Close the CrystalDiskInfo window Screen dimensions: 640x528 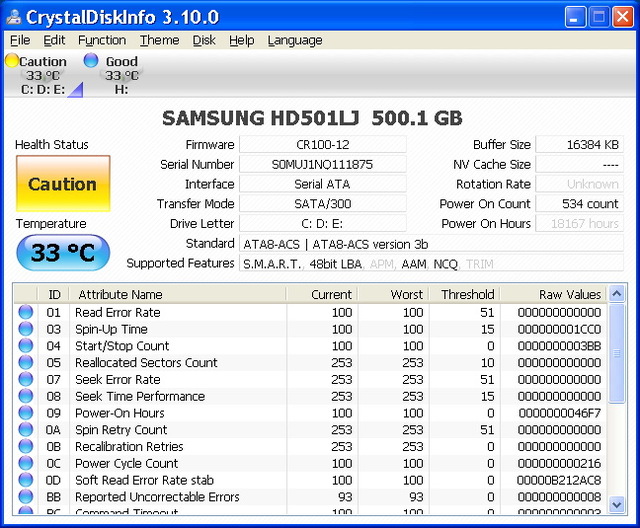(x=623, y=17)
